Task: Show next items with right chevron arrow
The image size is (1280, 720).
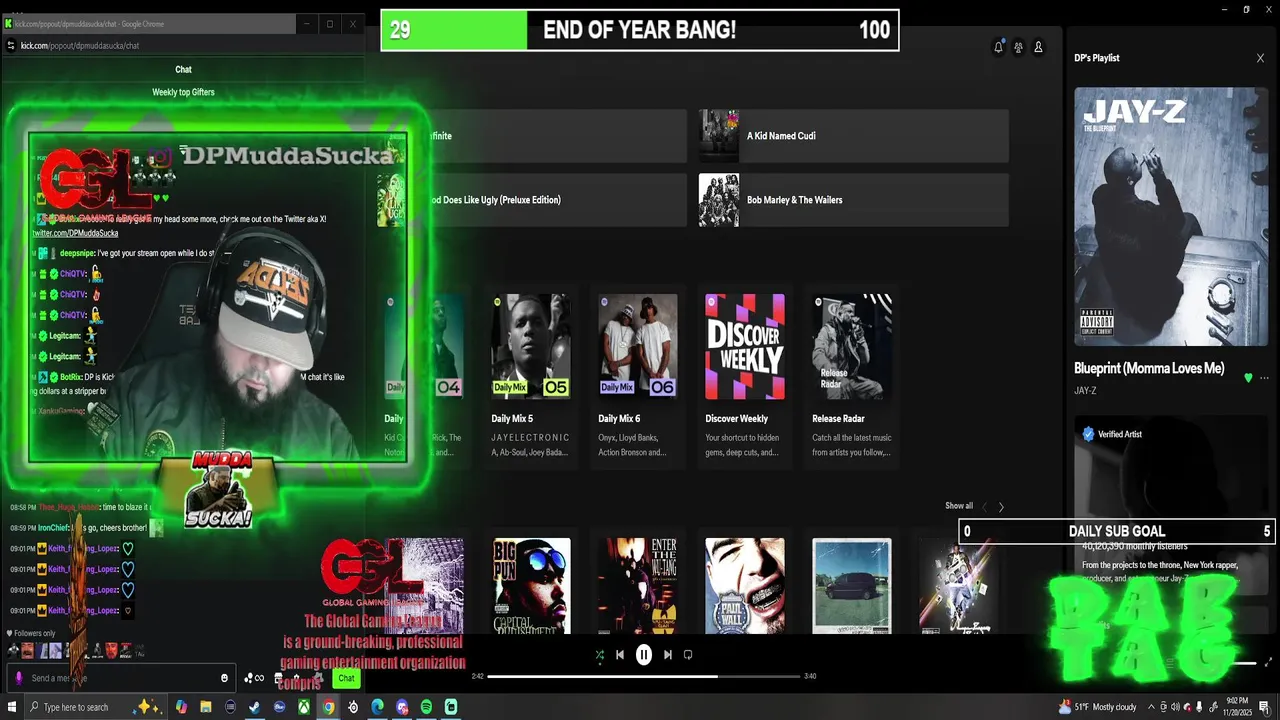Action: [x=1001, y=507]
